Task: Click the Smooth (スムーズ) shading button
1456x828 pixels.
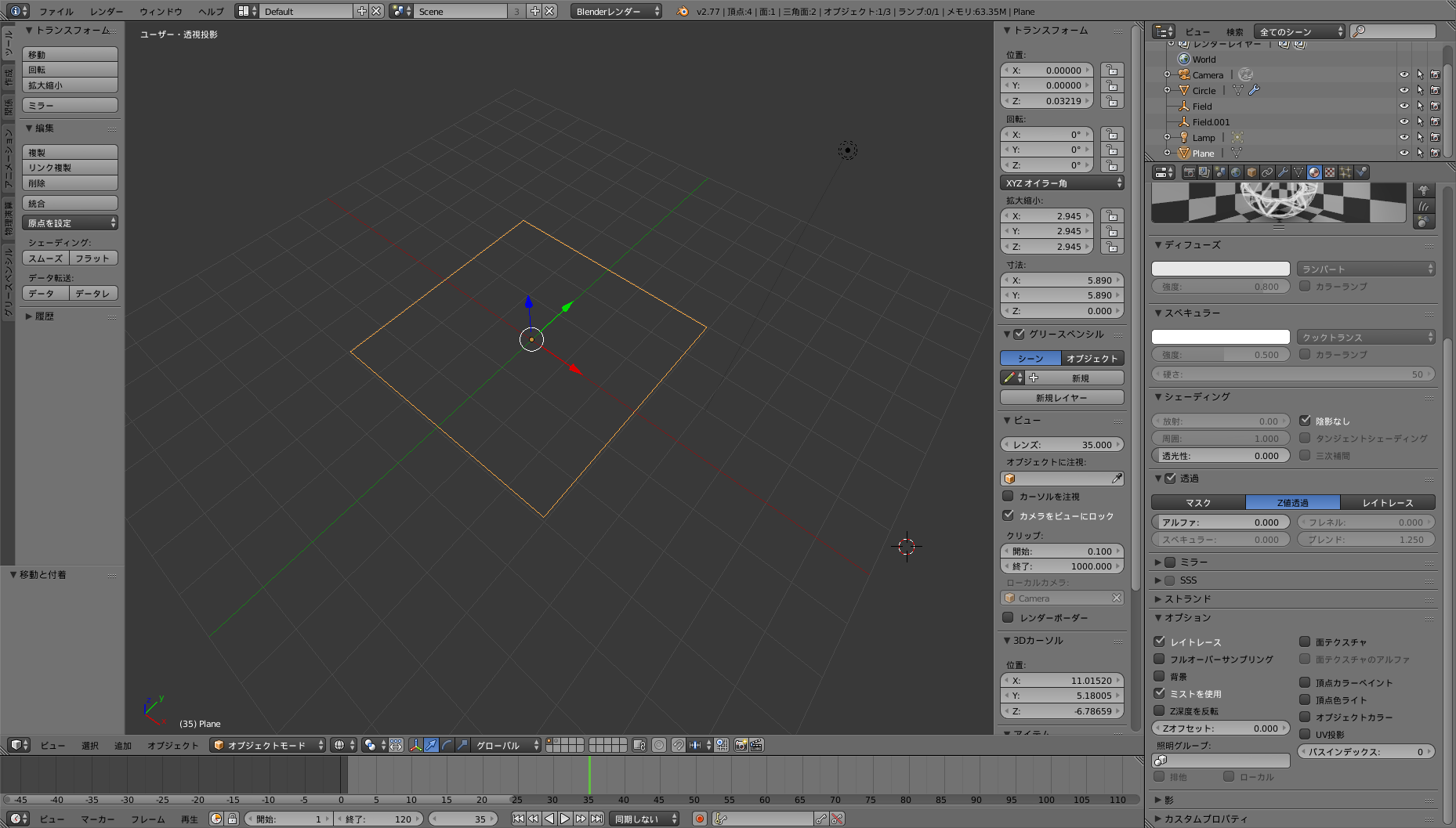Action: [45, 258]
